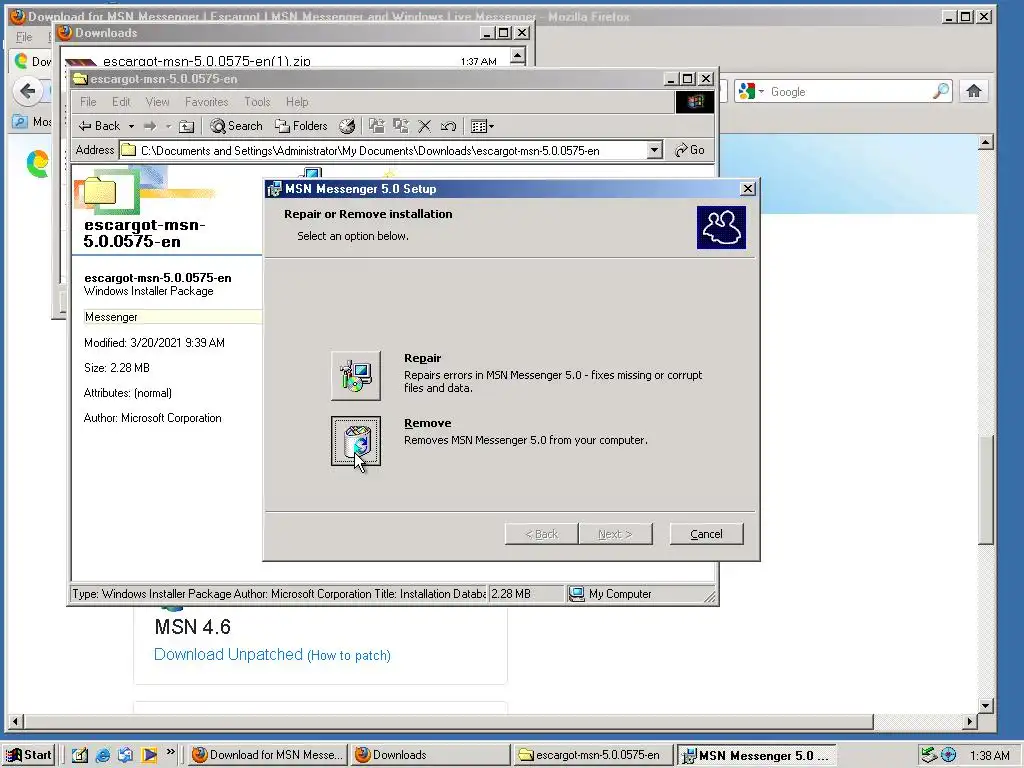Expand the Forward history dropdown in Explorer
This screenshot has height=768, width=1024.
tap(168, 126)
